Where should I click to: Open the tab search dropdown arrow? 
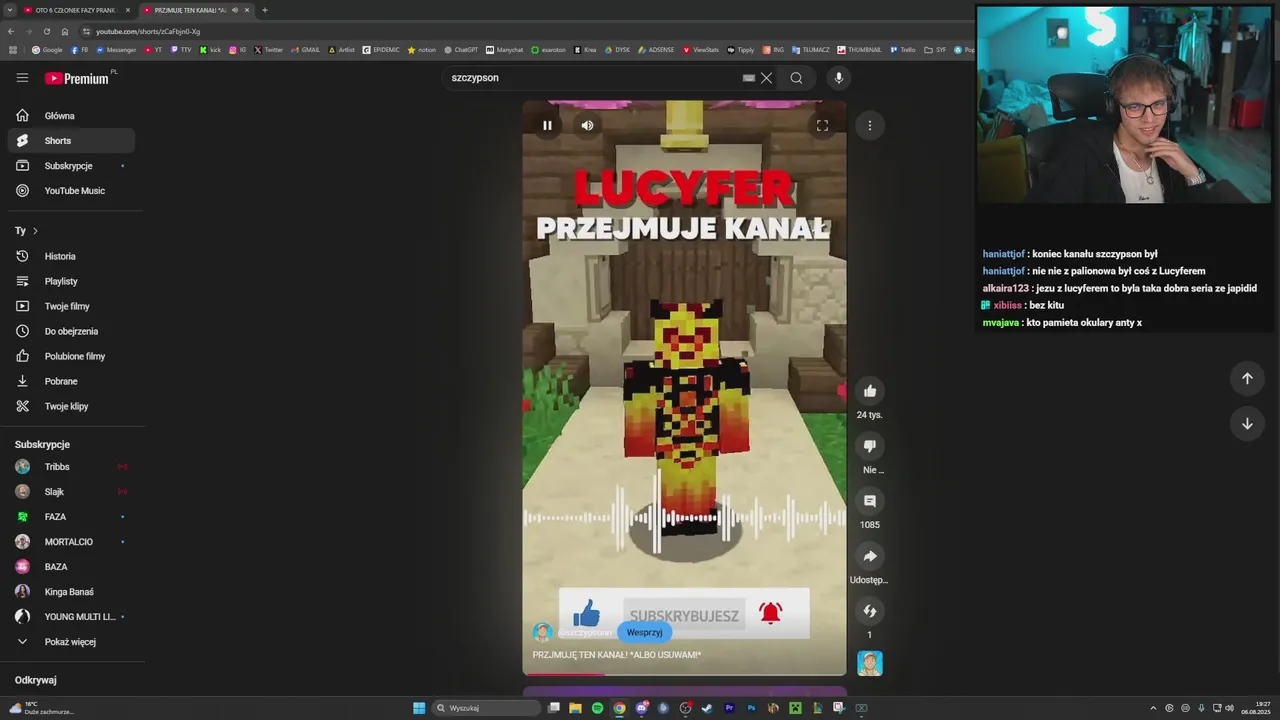coord(9,10)
